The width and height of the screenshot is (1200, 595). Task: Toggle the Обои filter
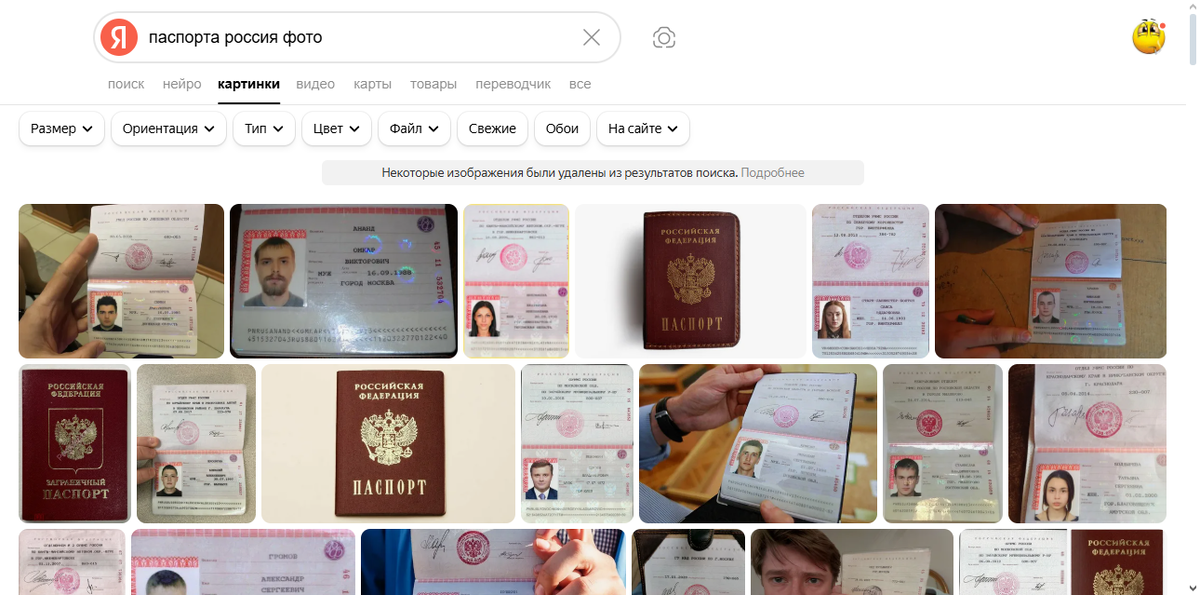coord(562,129)
